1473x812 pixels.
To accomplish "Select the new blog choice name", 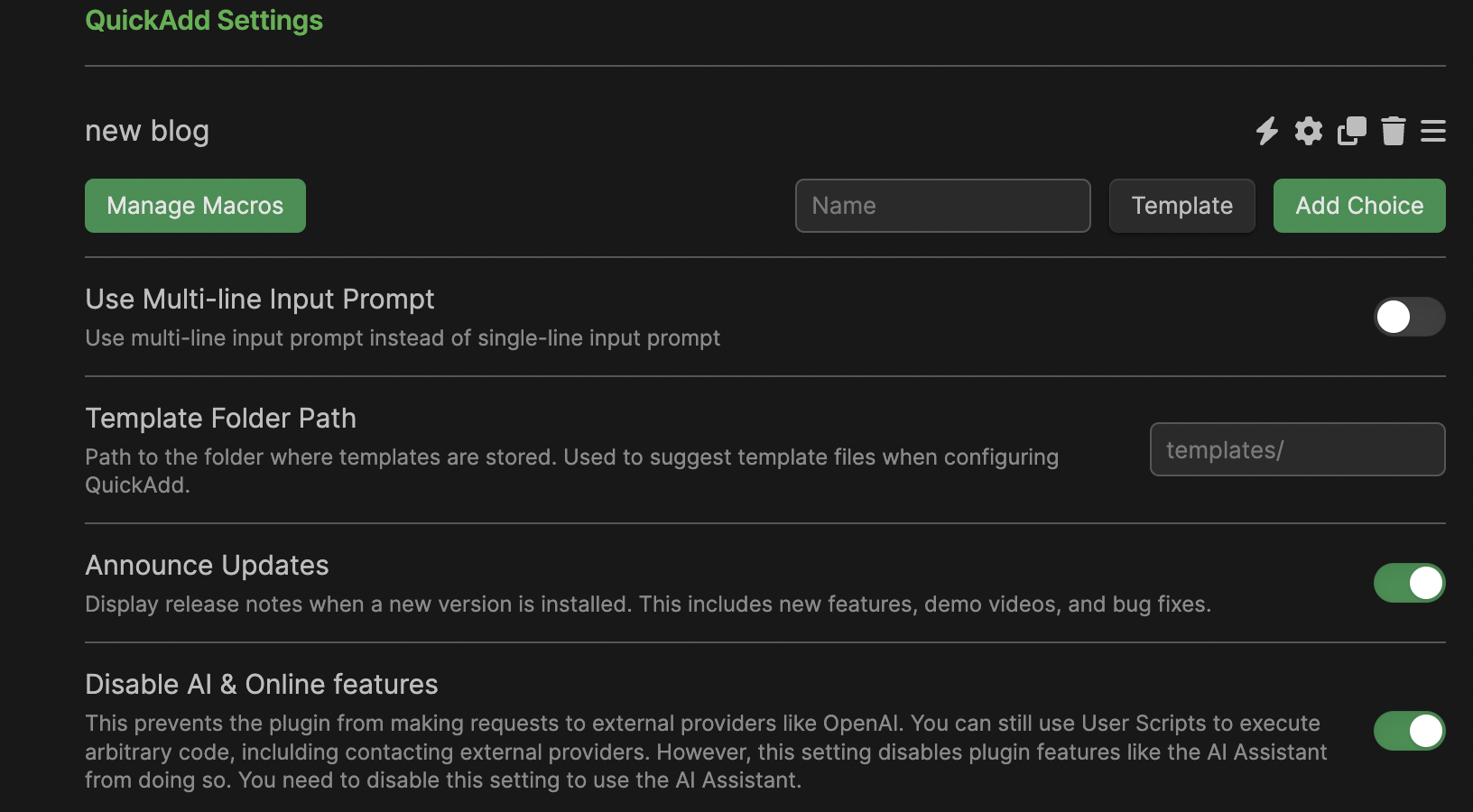I will click(147, 131).
